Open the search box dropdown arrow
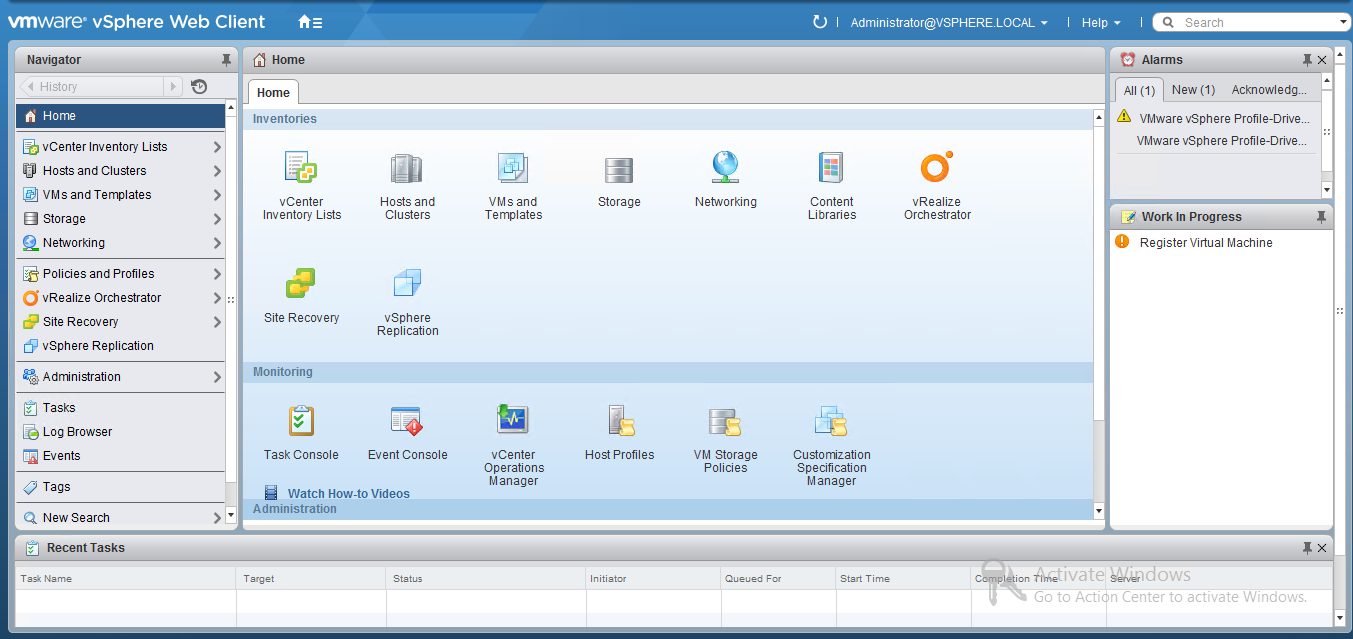Viewport: 1353px width, 639px height. click(x=1344, y=23)
